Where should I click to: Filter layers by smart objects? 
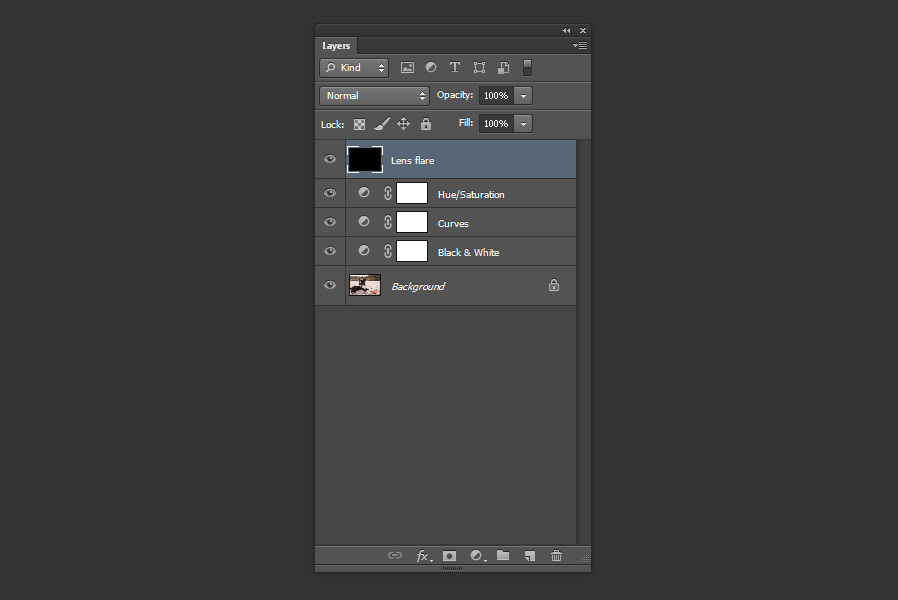[x=503, y=67]
